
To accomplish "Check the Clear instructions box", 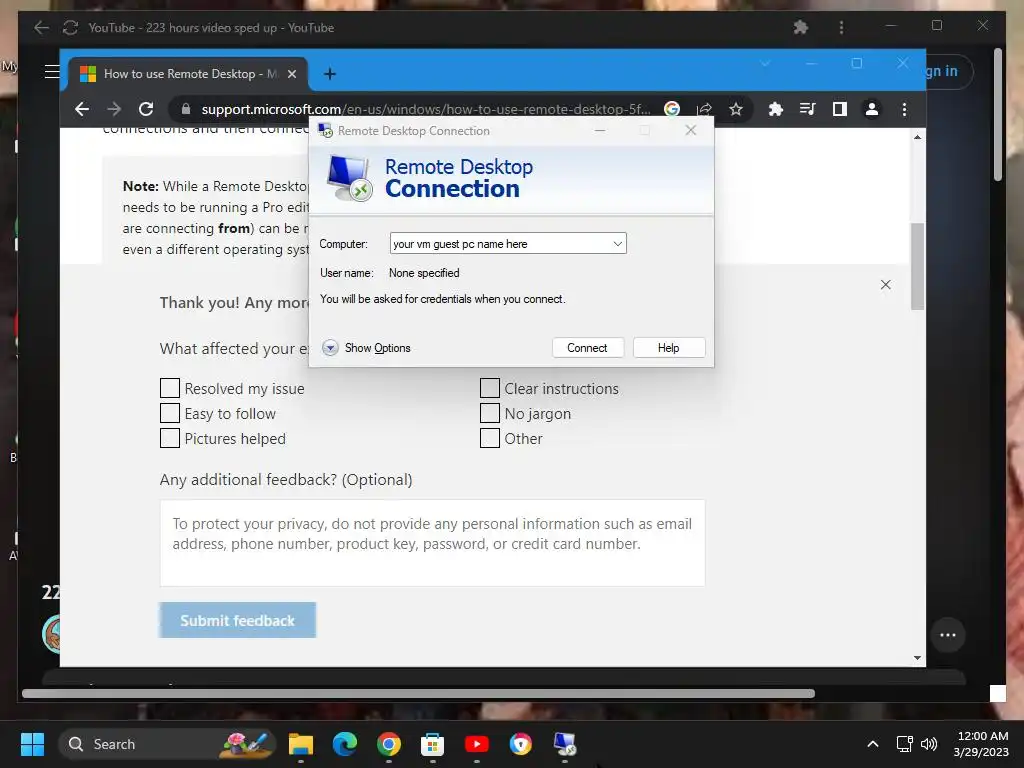I will click(x=490, y=388).
